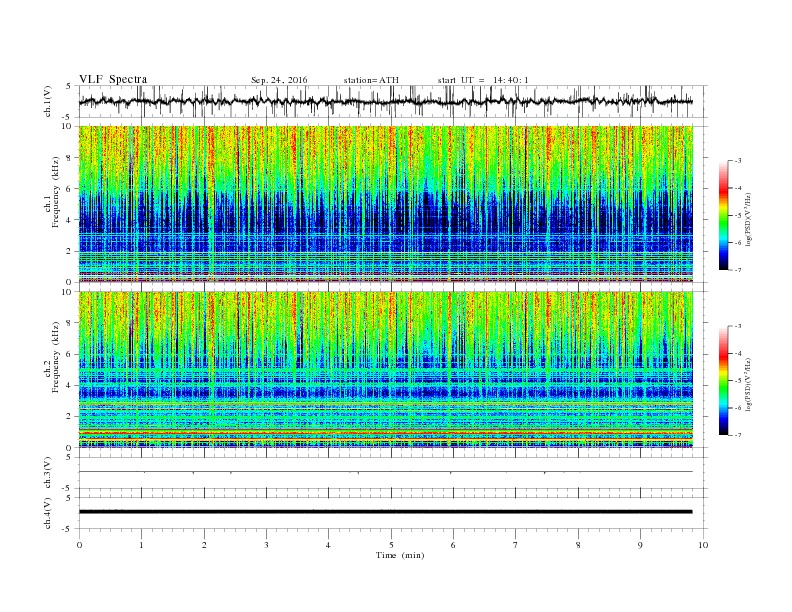Click the 'ch.3(V)' axis label
Image resolution: width=792 pixels, height=612 pixels.
(x=48, y=473)
